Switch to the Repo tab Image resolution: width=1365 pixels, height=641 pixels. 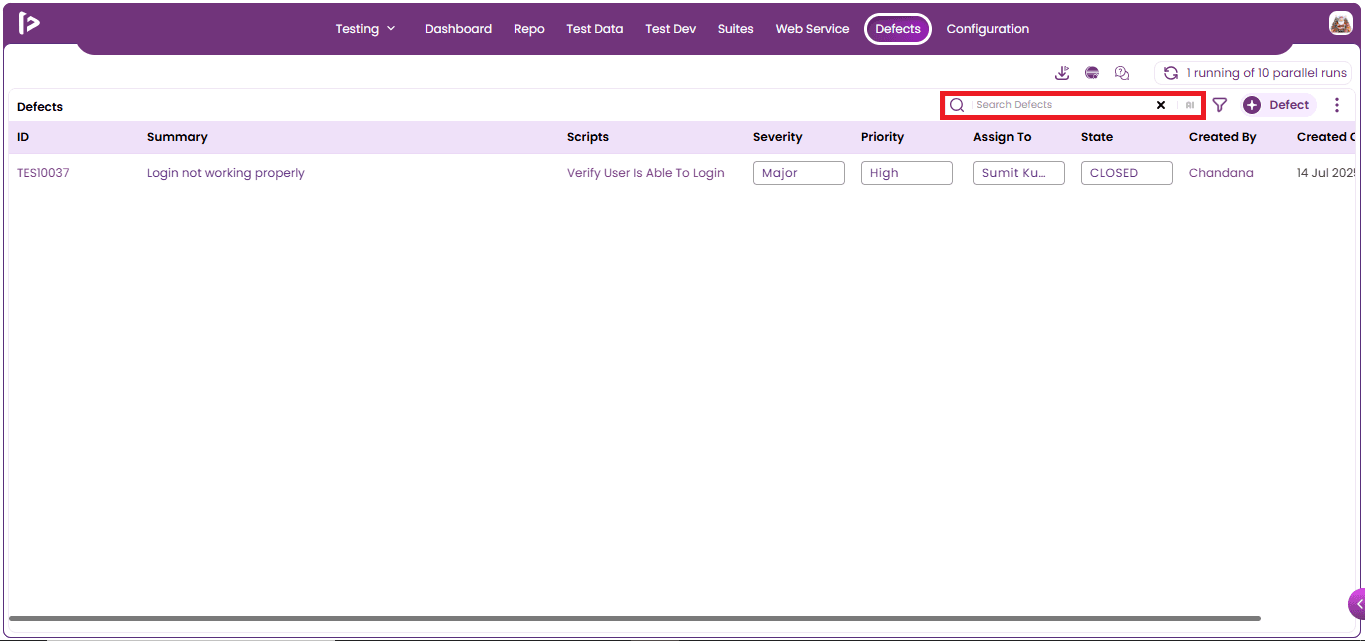pyautogui.click(x=529, y=29)
